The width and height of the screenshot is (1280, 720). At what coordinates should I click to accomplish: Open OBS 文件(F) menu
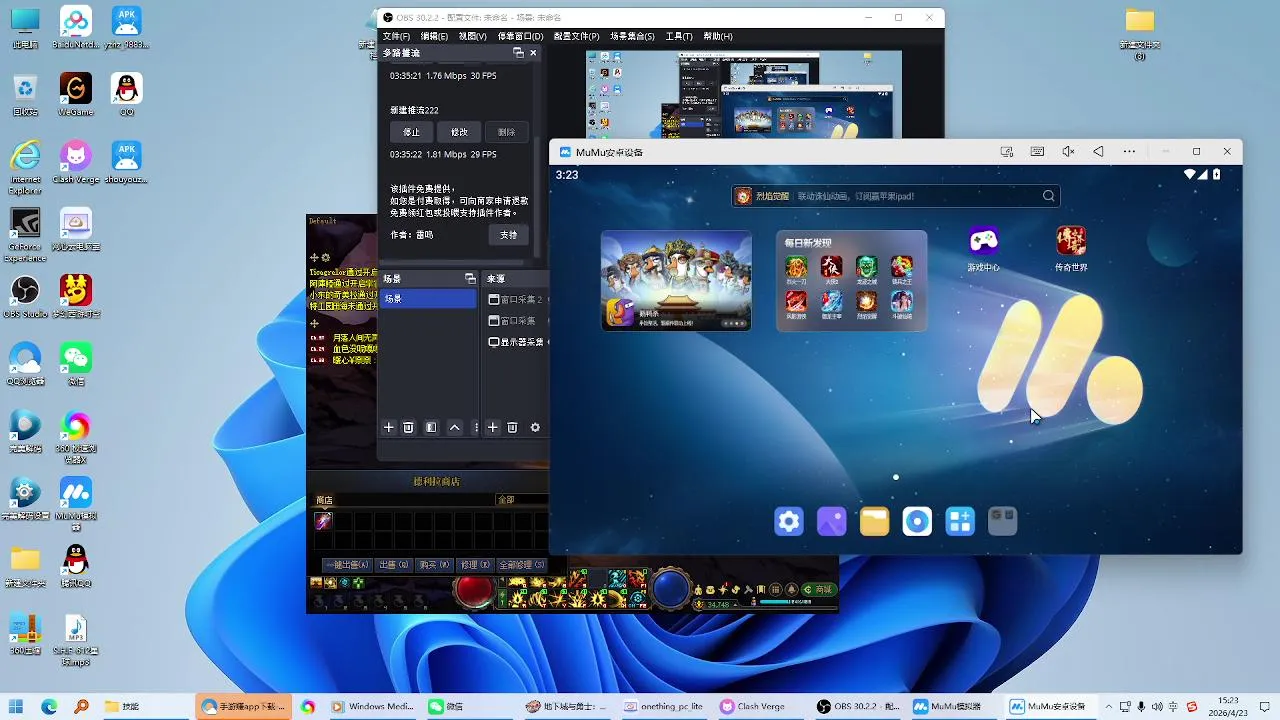pyautogui.click(x=396, y=36)
